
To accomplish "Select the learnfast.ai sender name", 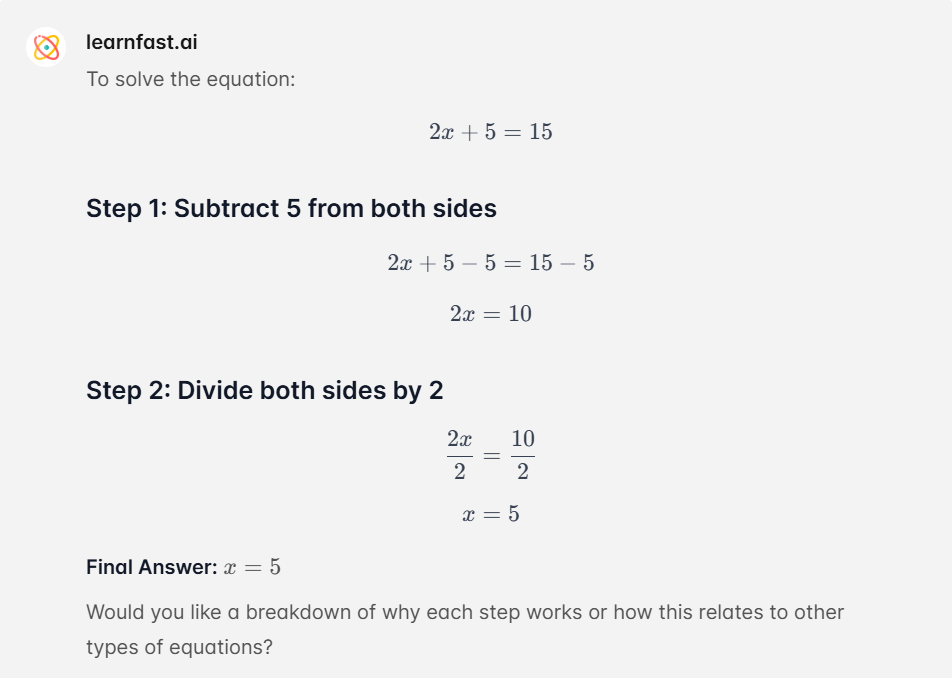I will [x=141, y=42].
